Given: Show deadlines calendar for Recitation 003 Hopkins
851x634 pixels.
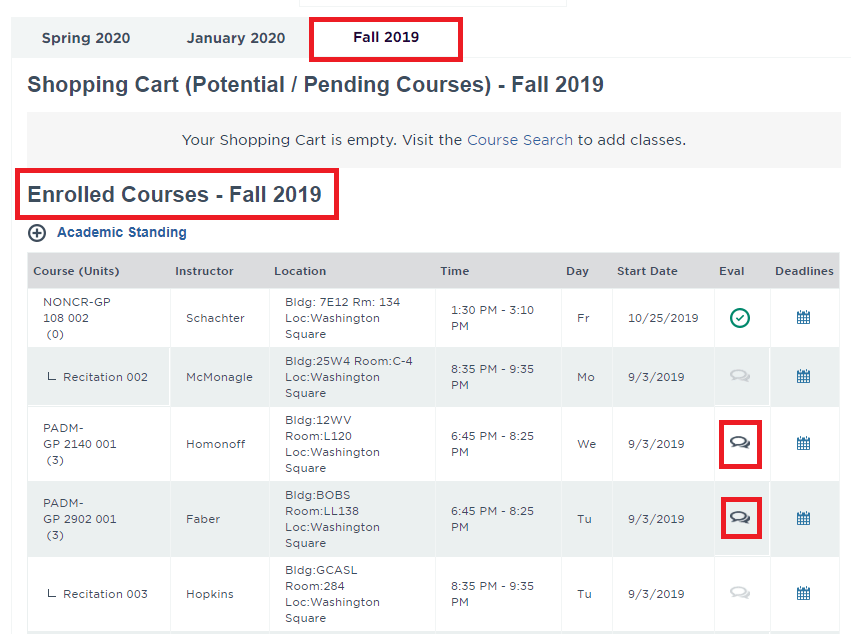Looking at the screenshot, I should click(x=803, y=593).
